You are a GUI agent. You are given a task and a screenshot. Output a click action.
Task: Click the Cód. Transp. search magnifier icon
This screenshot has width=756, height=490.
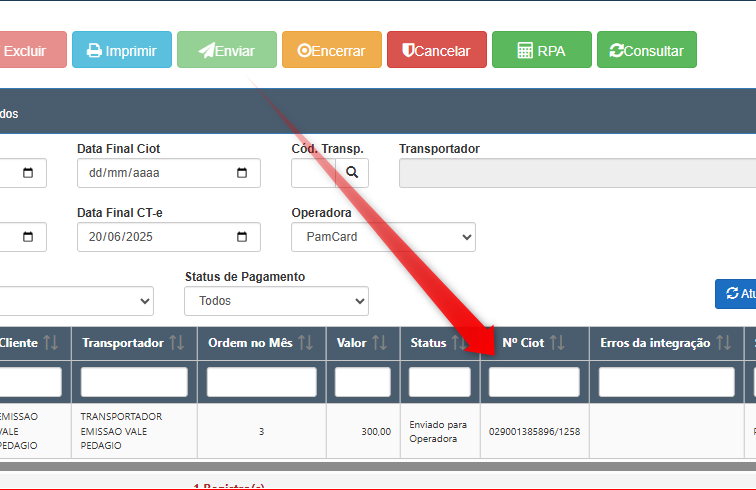click(352, 173)
